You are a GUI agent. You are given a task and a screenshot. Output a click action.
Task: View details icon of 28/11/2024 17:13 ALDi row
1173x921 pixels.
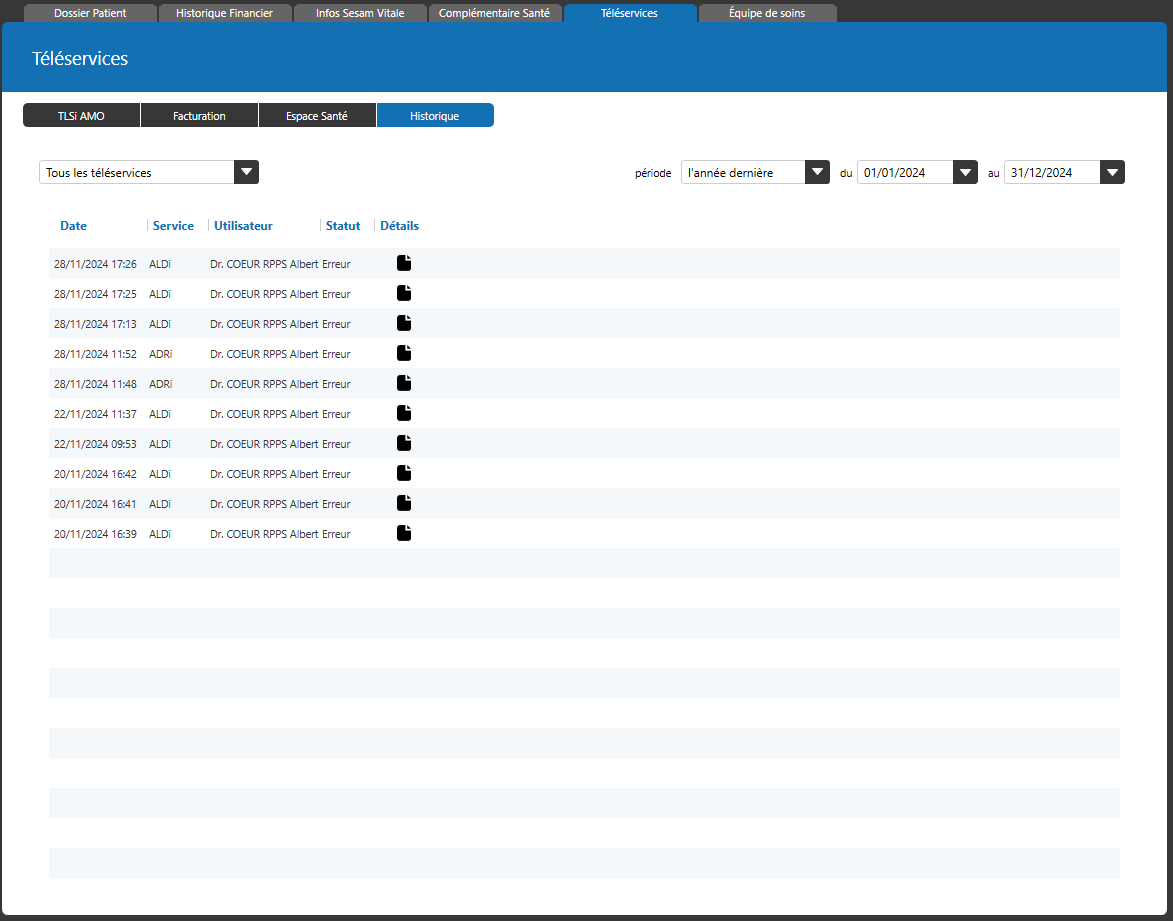[404, 323]
